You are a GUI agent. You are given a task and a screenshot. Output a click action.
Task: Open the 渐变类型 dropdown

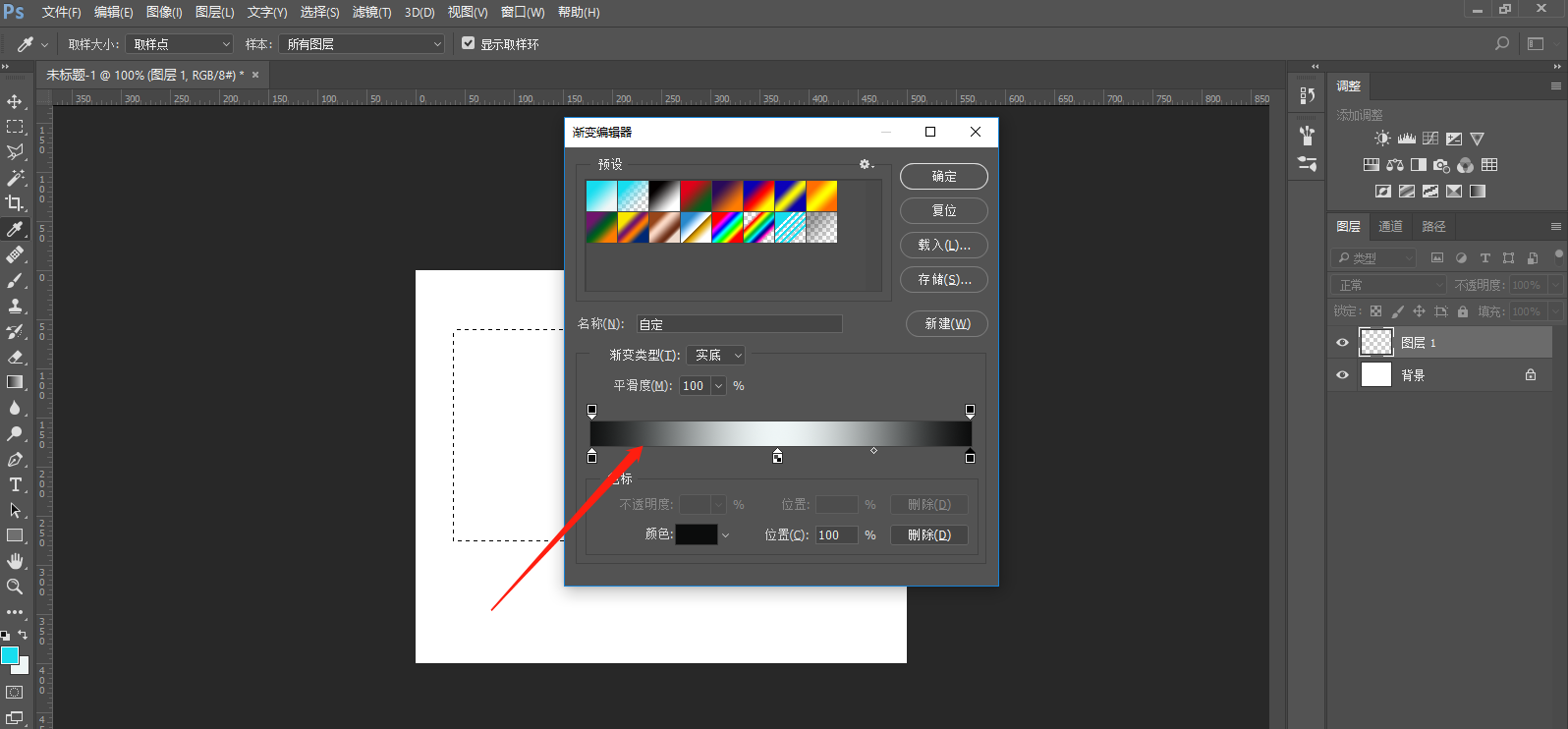point(715,356)
